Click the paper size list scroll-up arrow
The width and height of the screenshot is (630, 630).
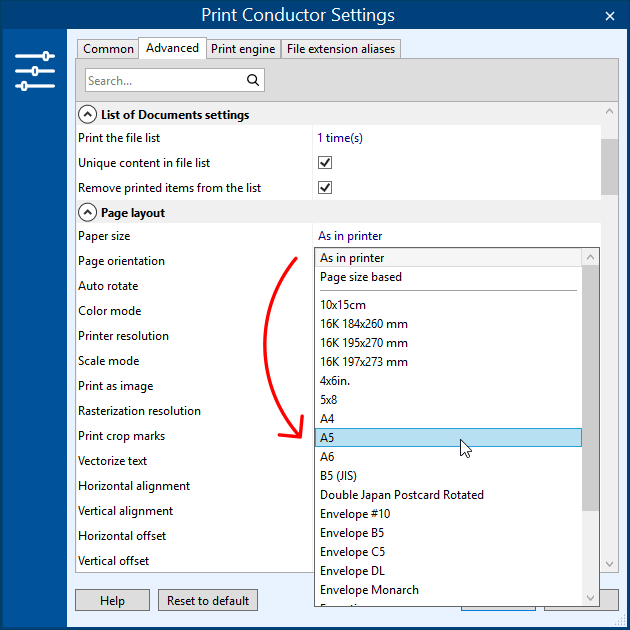pyautogui.click(x=590, y=257)
